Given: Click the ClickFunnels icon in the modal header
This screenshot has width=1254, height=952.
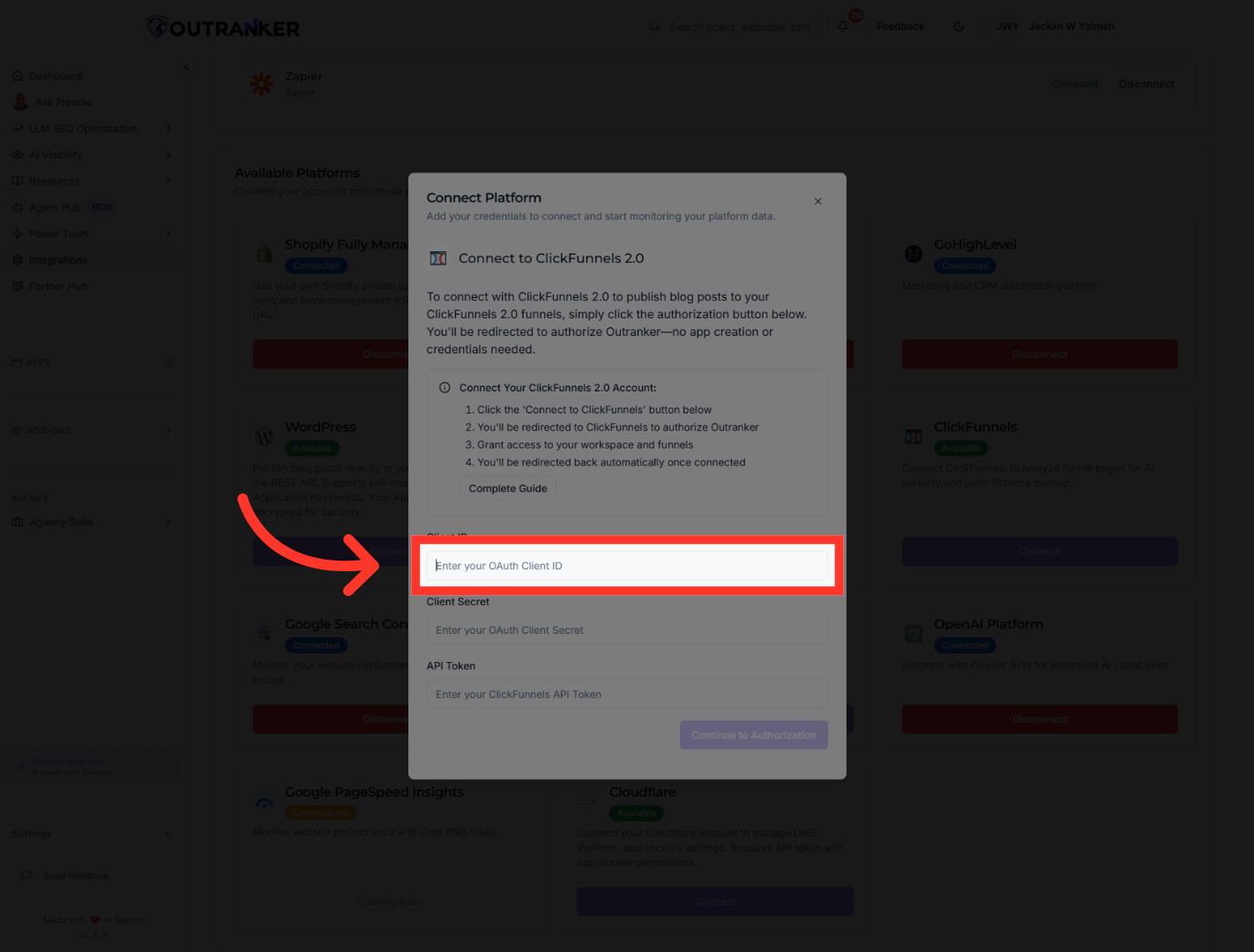Looking at the screenshot, I should (x=438, y=257).
